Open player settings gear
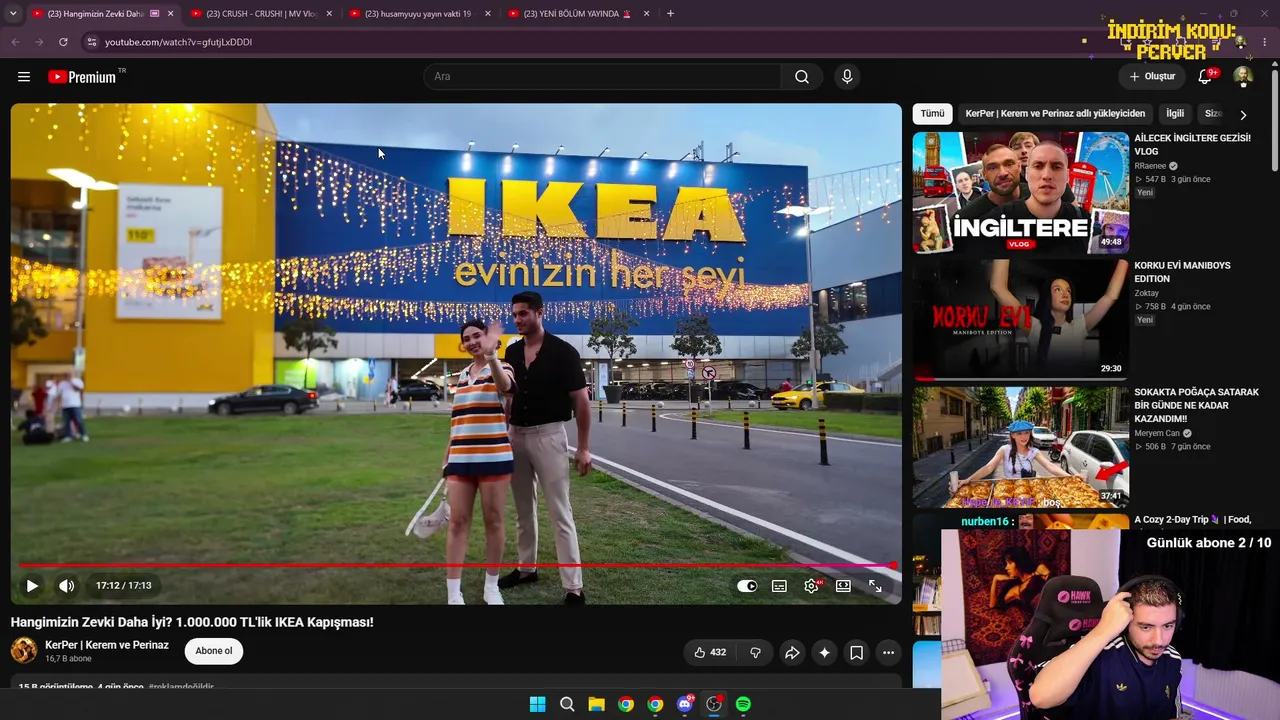1280x720 pixels. (x=811, y=586)
